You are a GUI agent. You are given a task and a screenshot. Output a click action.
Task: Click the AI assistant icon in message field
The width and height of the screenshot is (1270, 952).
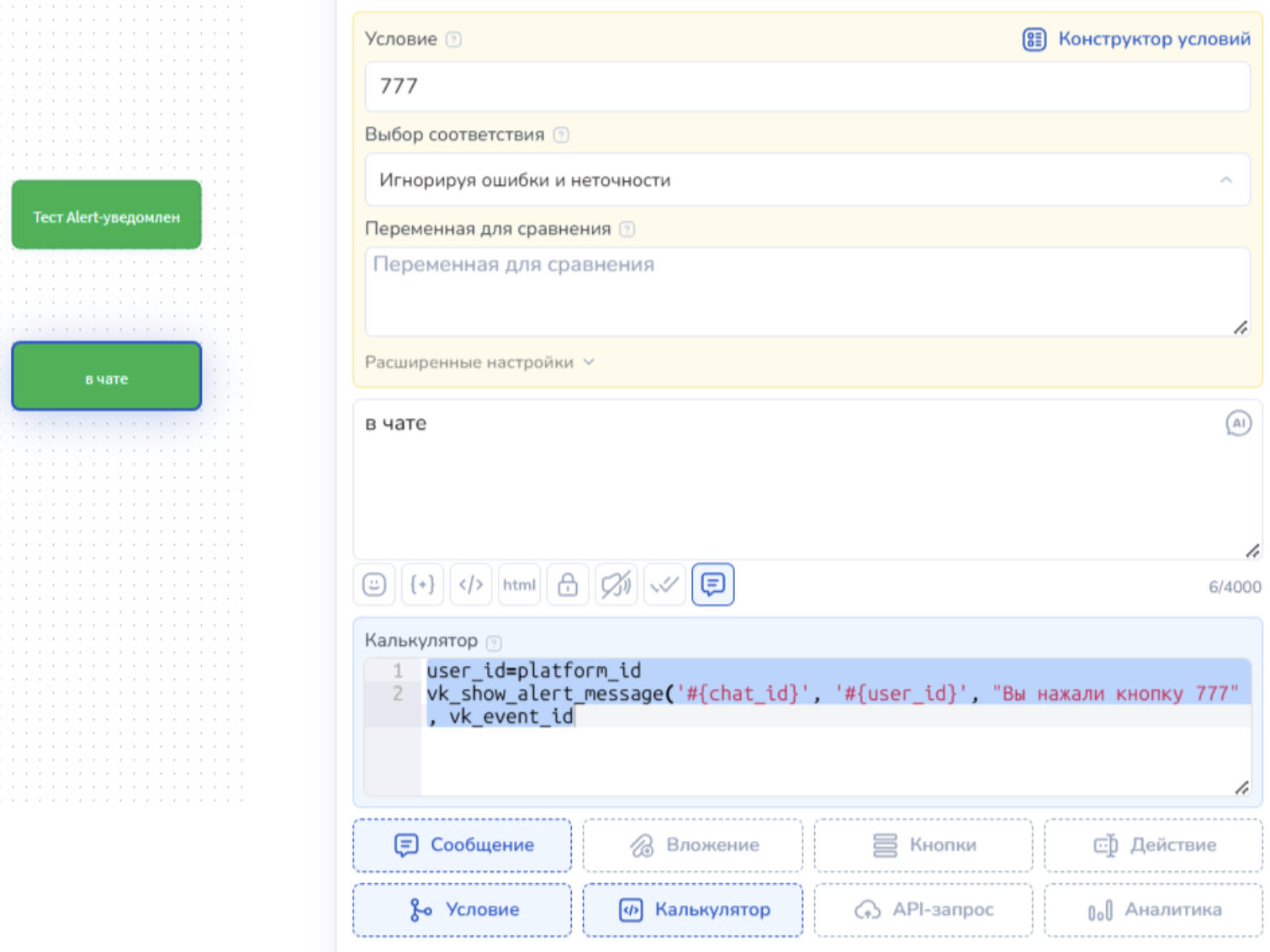[1238, 423]
